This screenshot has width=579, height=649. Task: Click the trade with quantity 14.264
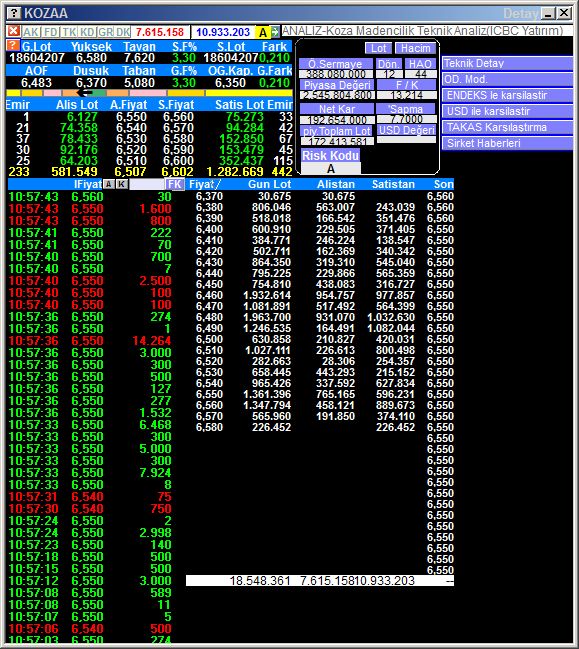pyautogui.click(x=90, y=341)
